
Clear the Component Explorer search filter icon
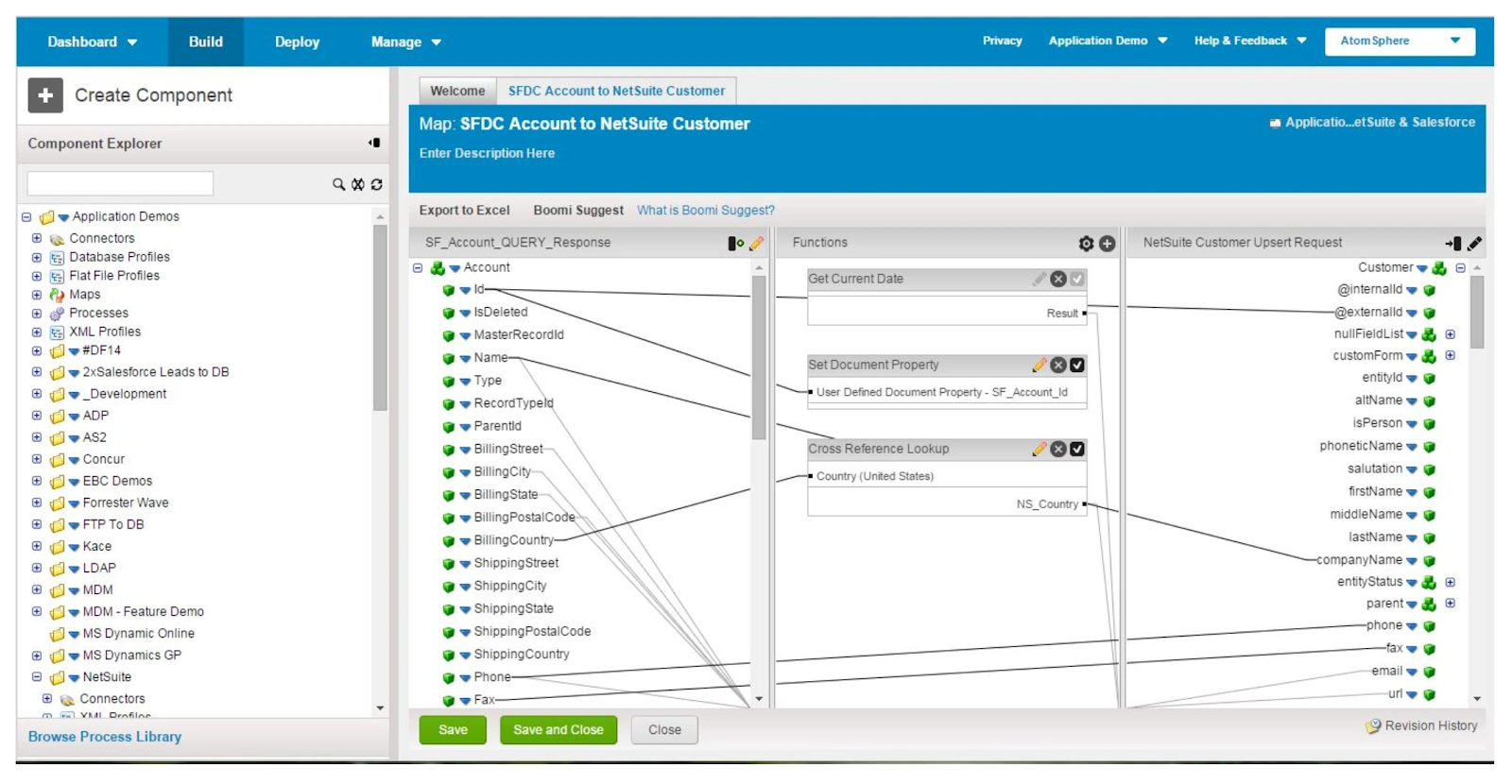click(x=357, y=184)
